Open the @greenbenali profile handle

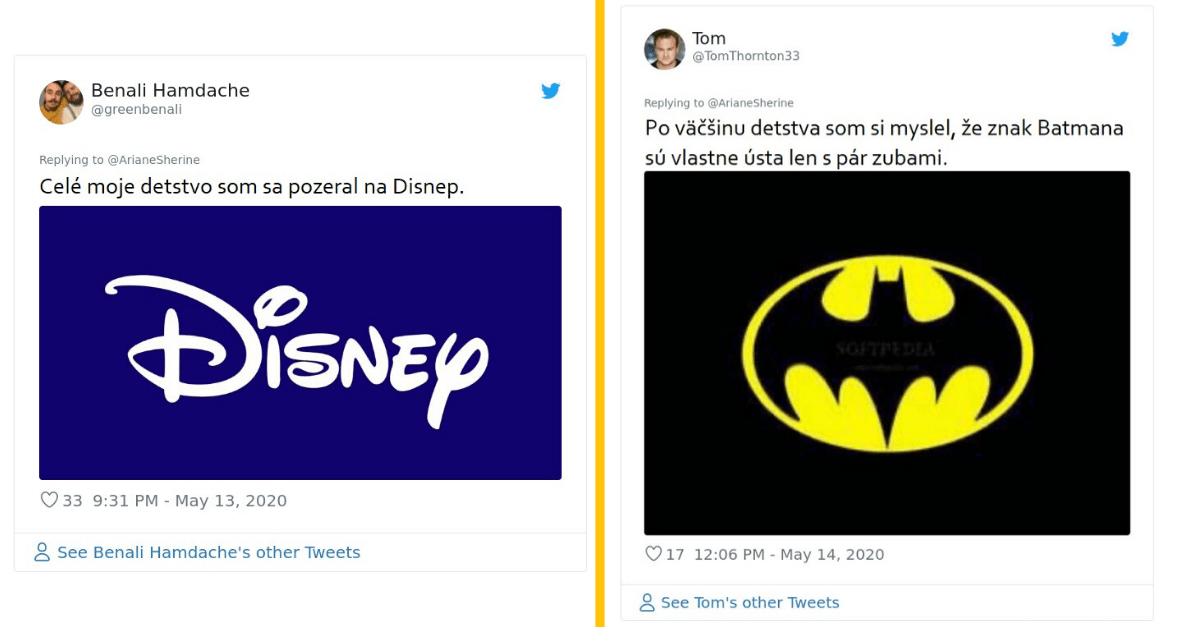[x=137, y=109]
